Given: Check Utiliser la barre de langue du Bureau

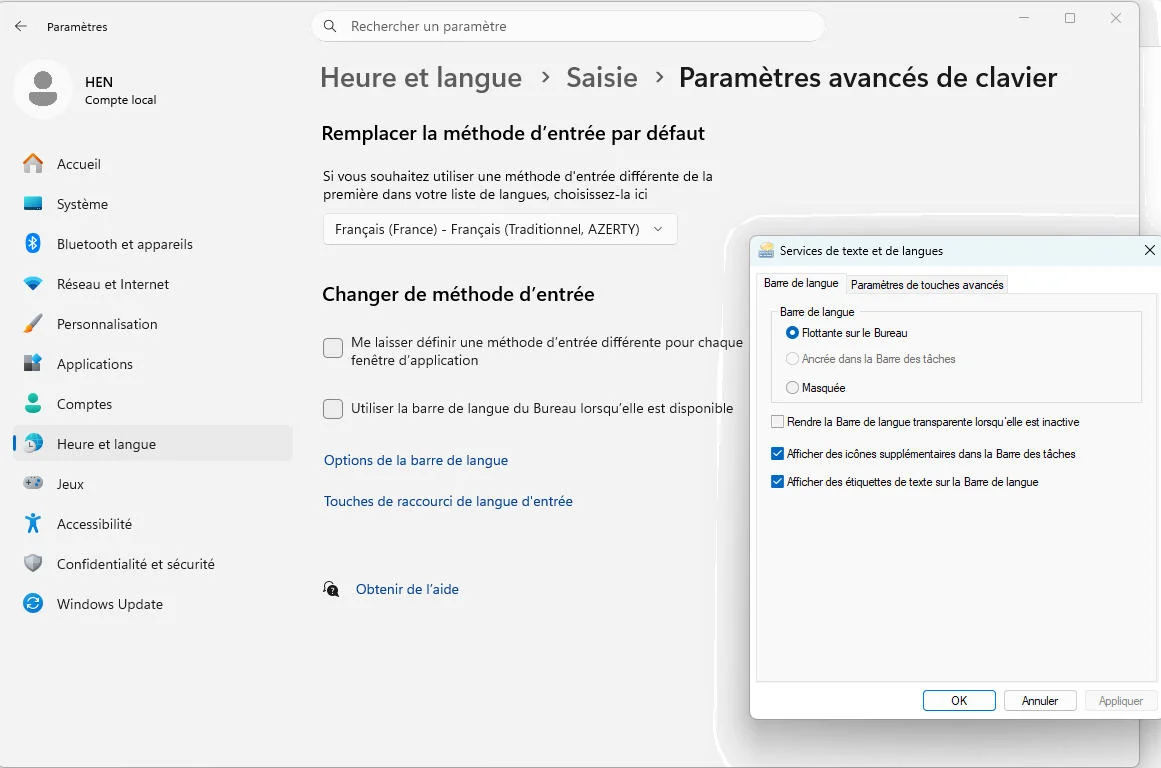Looking at the screenshot, I should 333,409.
